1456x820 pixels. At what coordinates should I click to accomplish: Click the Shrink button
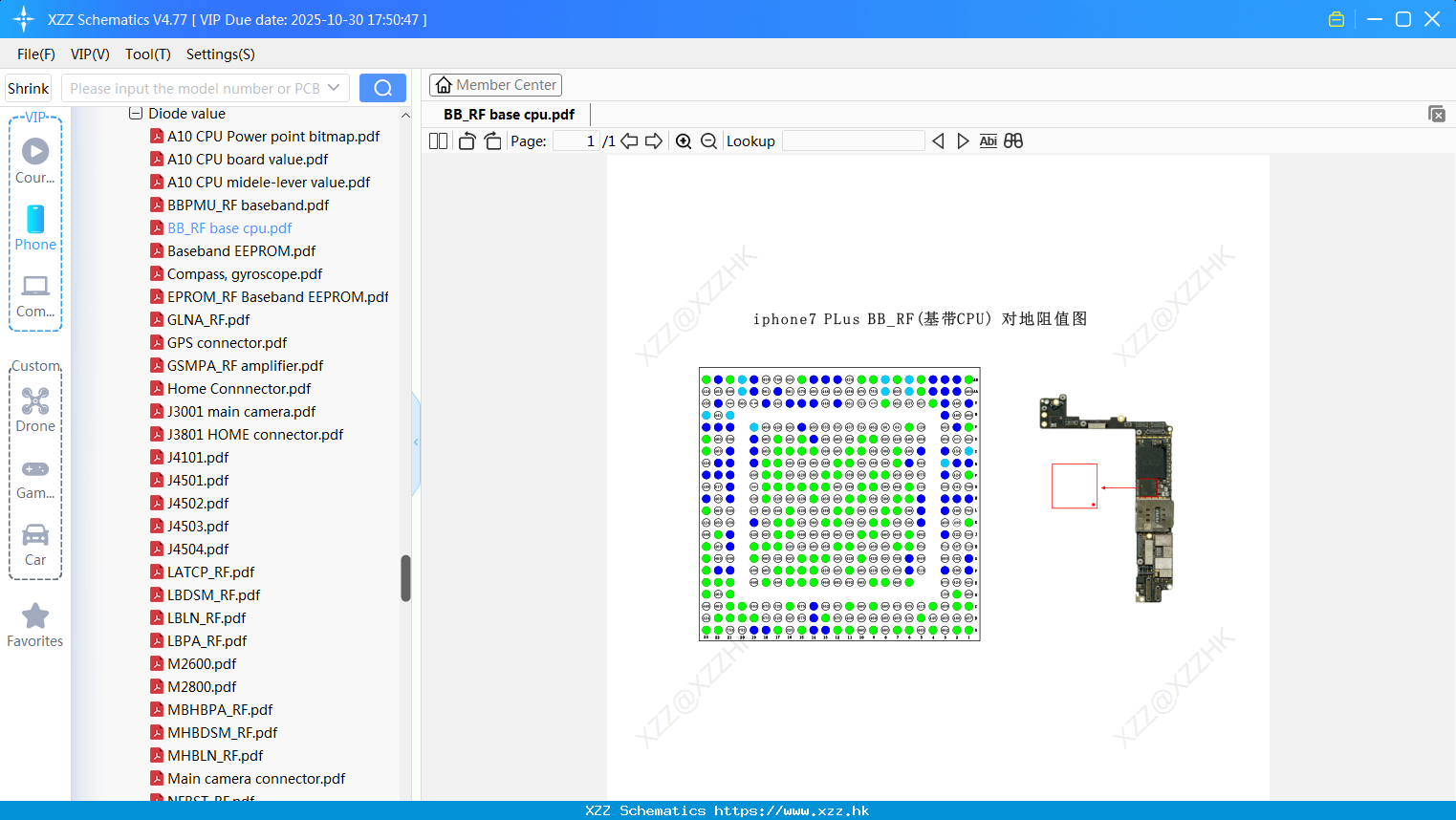coord(28,88)
